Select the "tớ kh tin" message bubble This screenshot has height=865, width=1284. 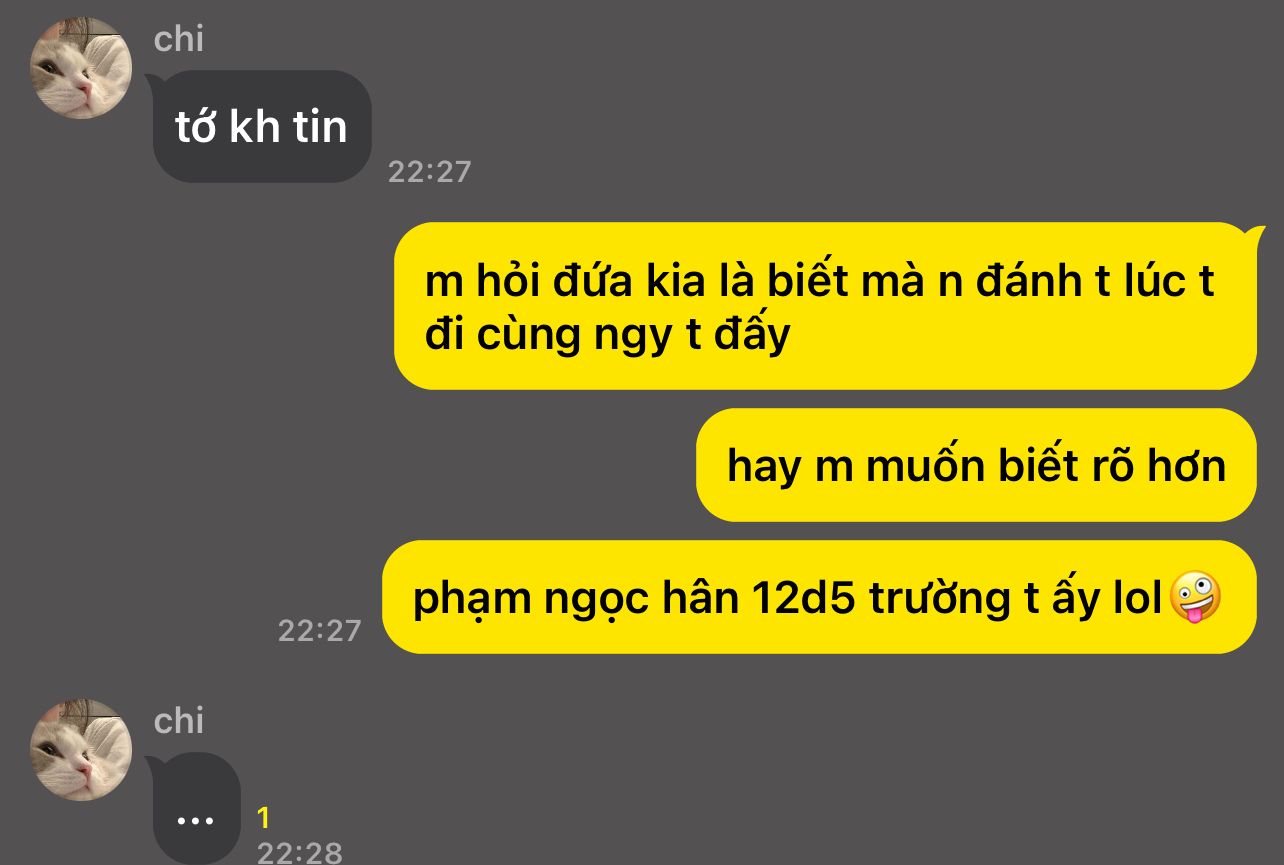pos(261,127)
